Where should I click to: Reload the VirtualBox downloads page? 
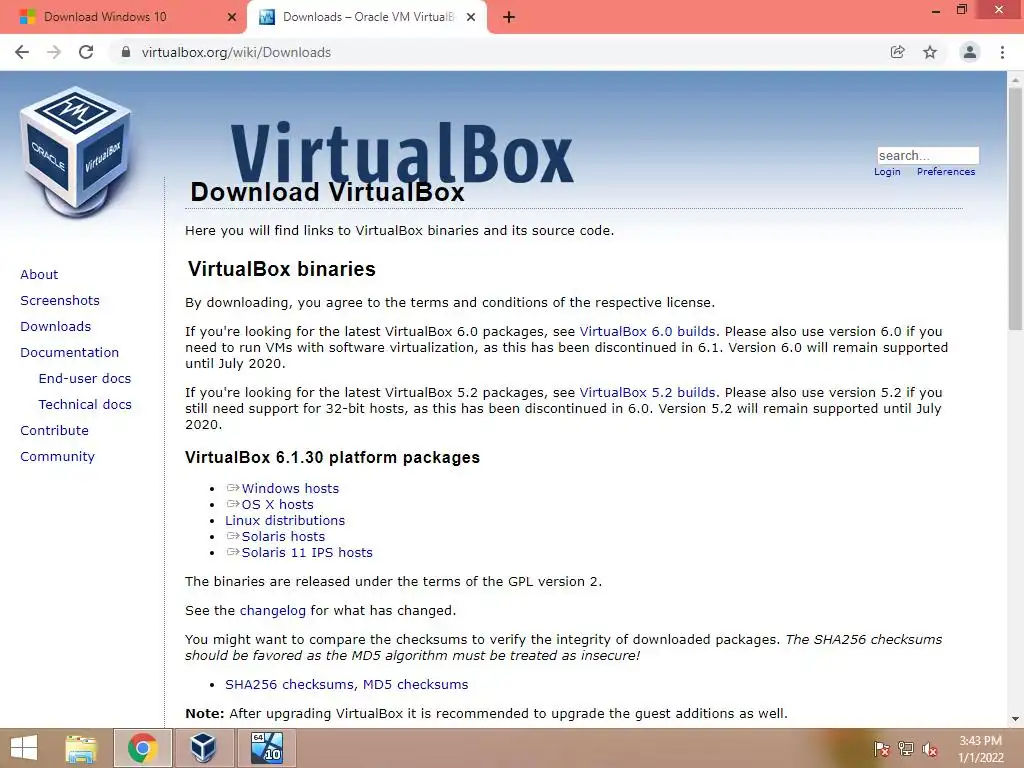tap(86, 52)
